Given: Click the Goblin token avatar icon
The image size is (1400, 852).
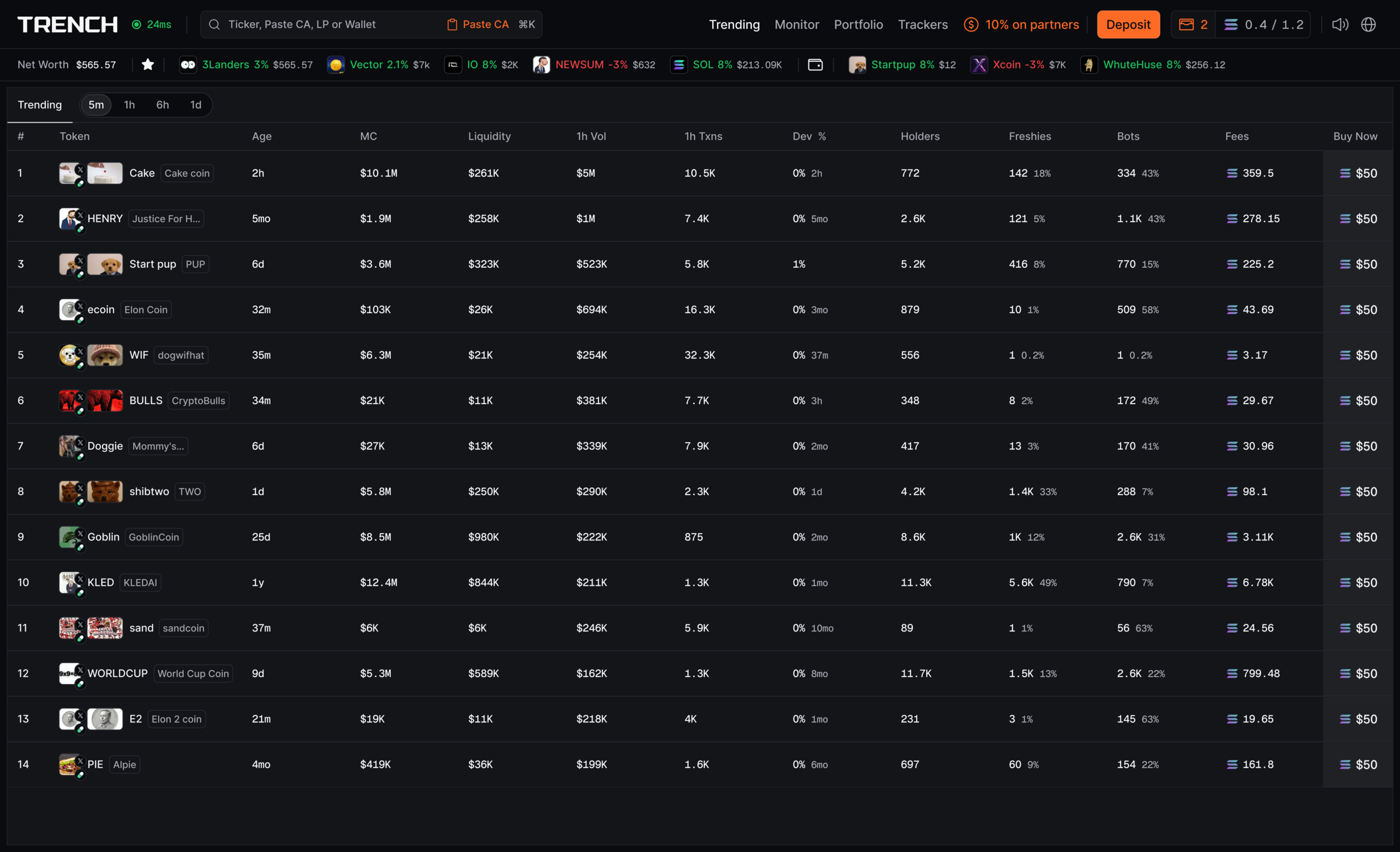Looking at the screenshot, I should (x=70, y=537).
